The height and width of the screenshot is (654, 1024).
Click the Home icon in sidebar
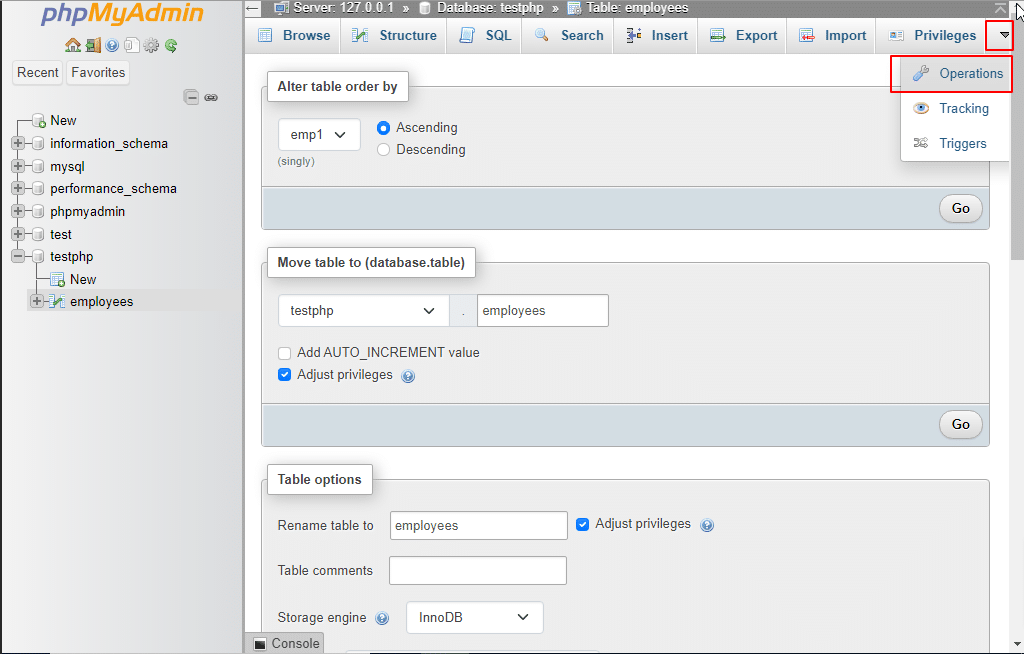click(72, 45)
